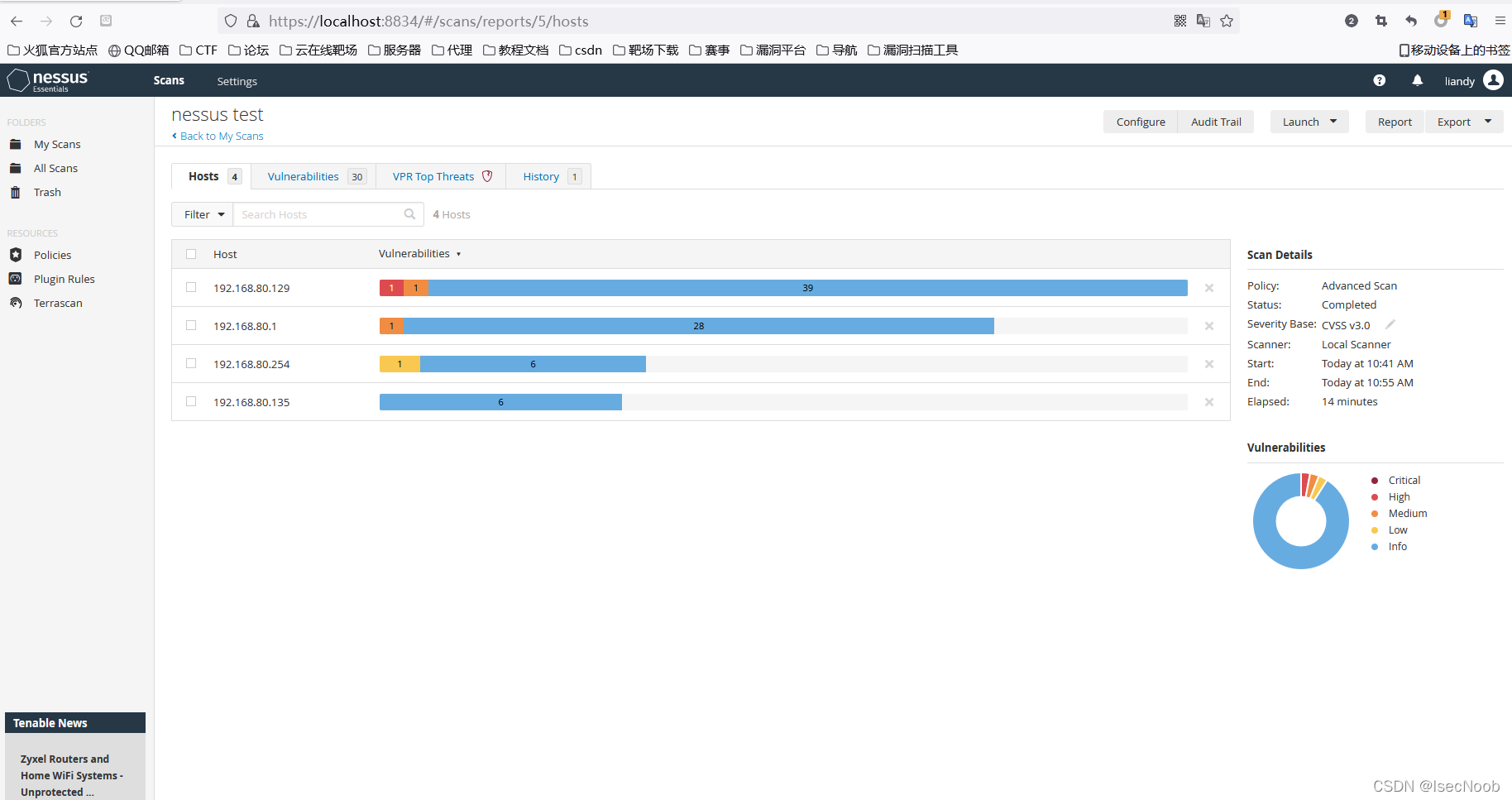Click the Policies sidebar icon

[16, 255]
